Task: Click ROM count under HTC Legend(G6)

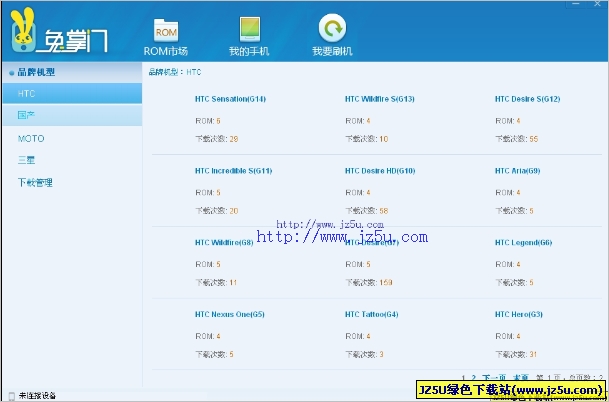Action: [x=518, y=265]
